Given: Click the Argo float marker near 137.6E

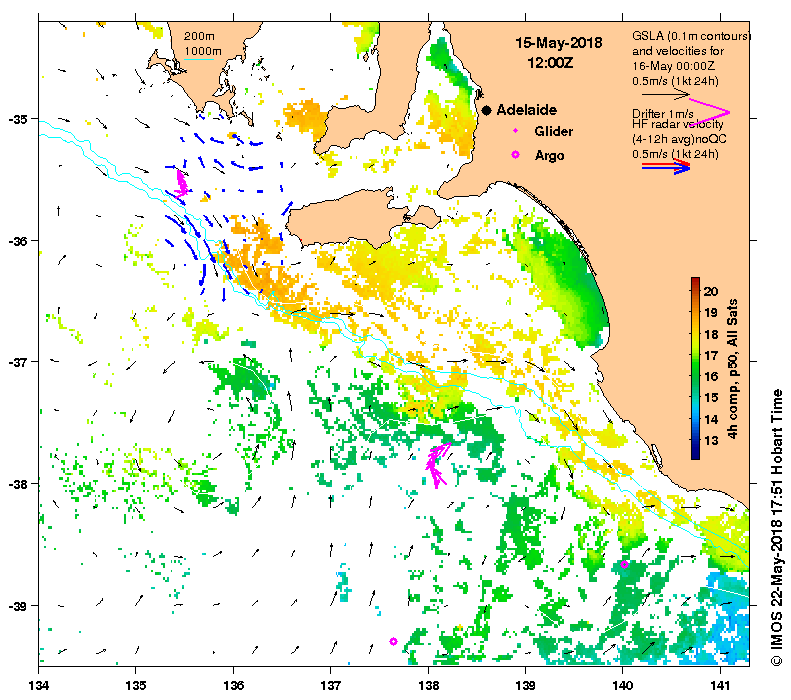Looking at the screenshot, I should click(x=393, y=641).
